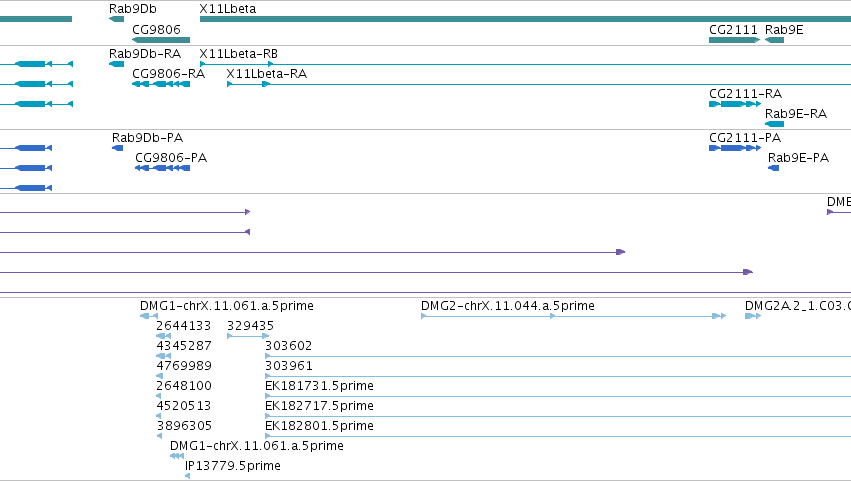
Task: Click the 329435 EST feature line
Action: 248,336
